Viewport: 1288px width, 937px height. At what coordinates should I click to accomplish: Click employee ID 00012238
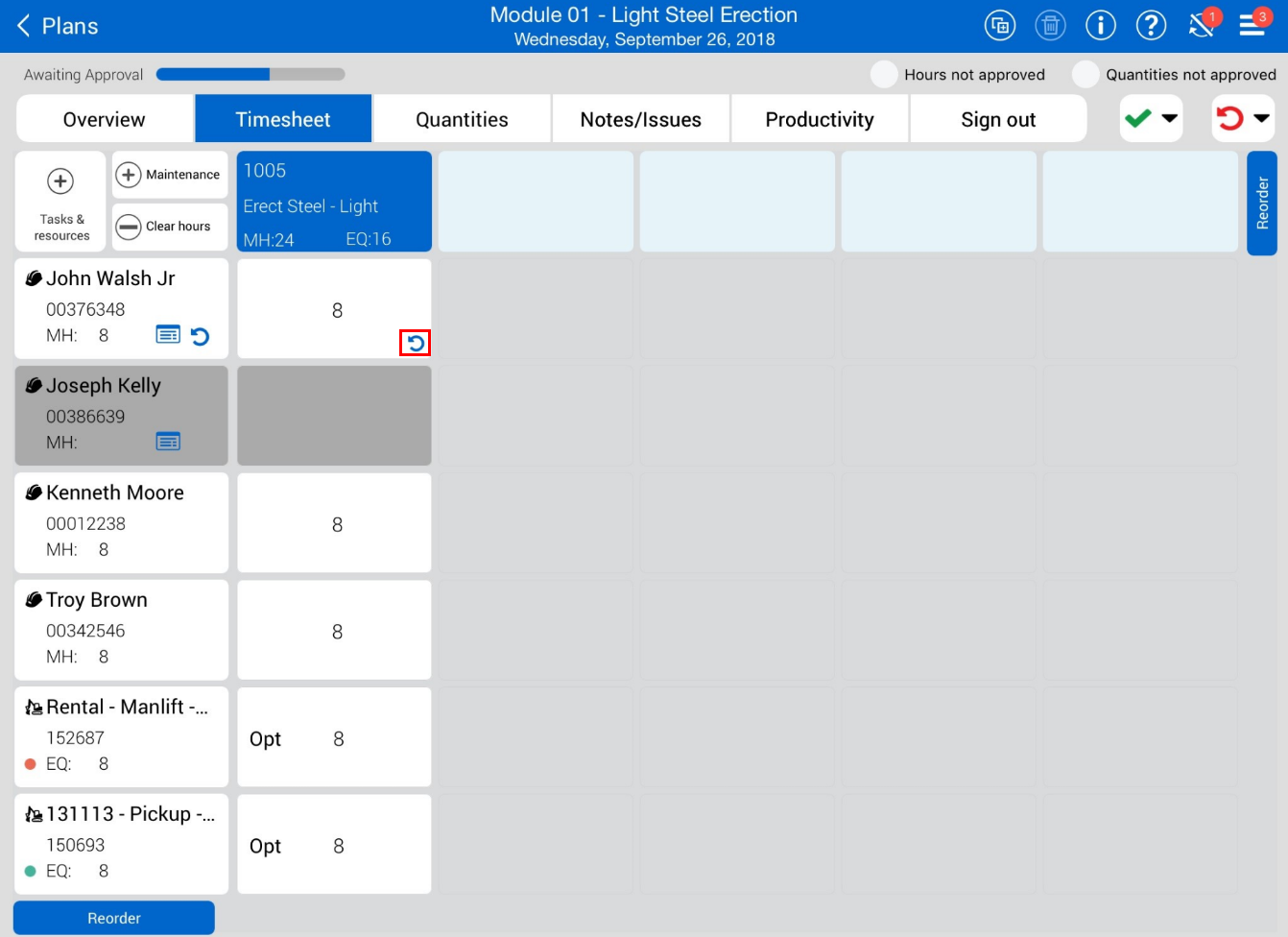(85, 523)
